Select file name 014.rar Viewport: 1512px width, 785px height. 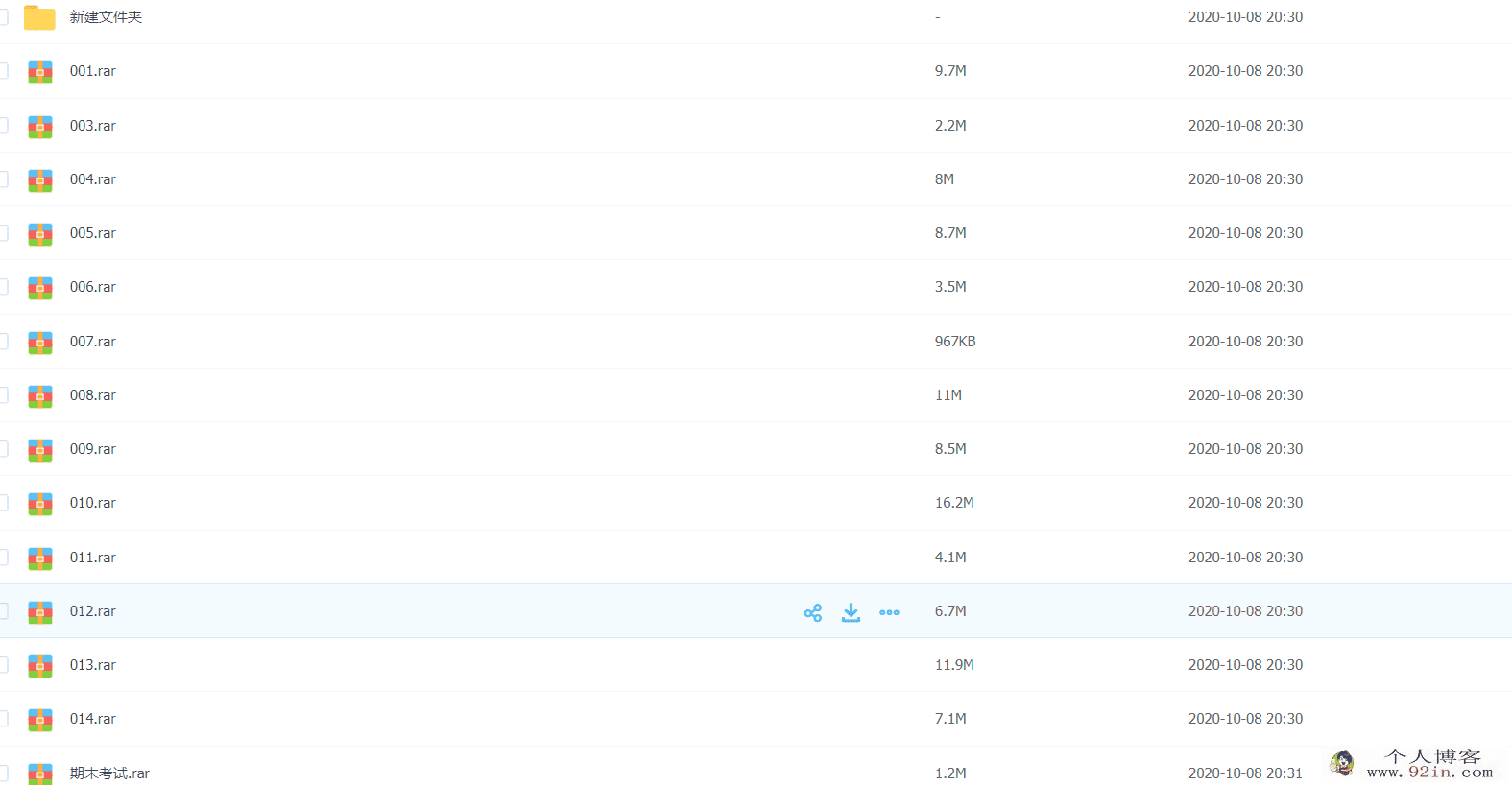(93, 719)
